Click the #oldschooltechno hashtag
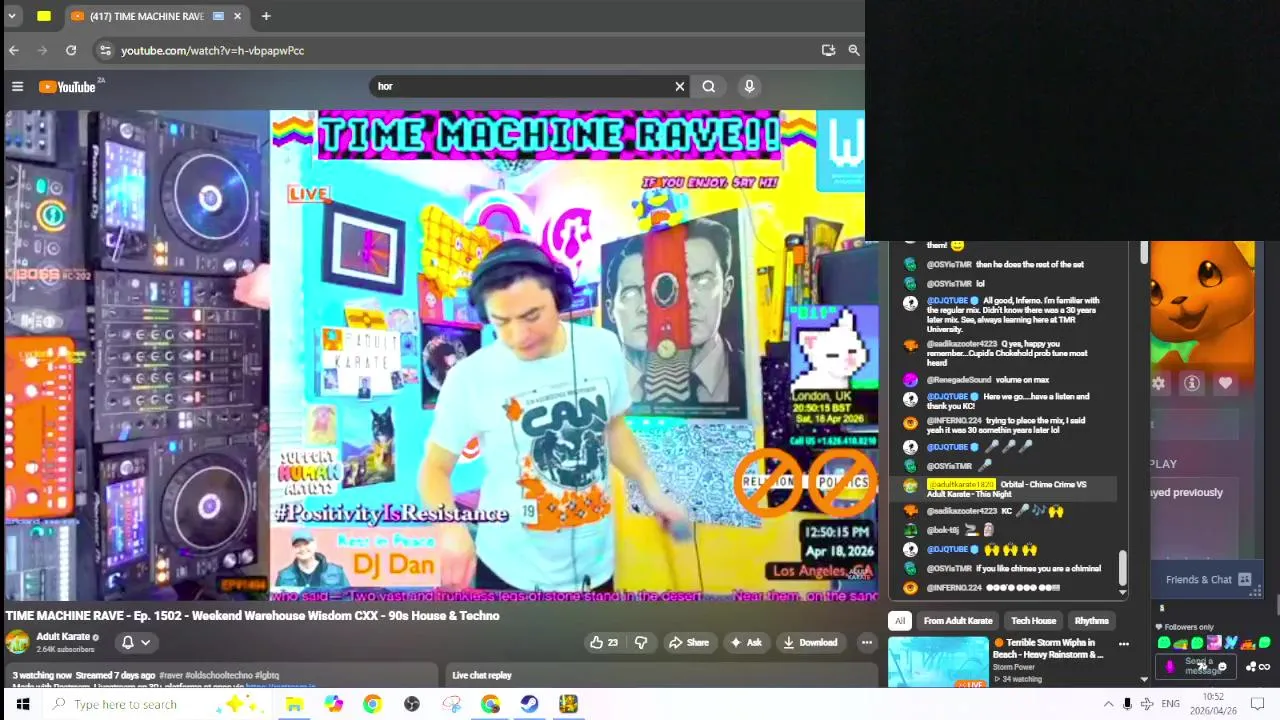This screenshot has height=720, width=1280. click(x=219, y=675)
